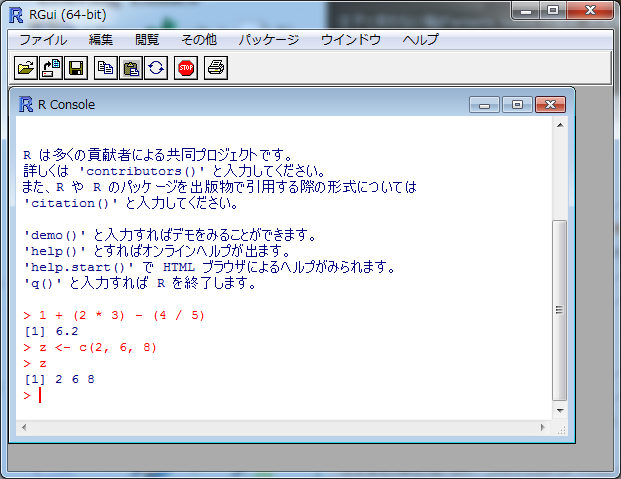This screenshot has height=479, width=621.
Task: Open script file icon in toolbar
Action: click(26, 68)
